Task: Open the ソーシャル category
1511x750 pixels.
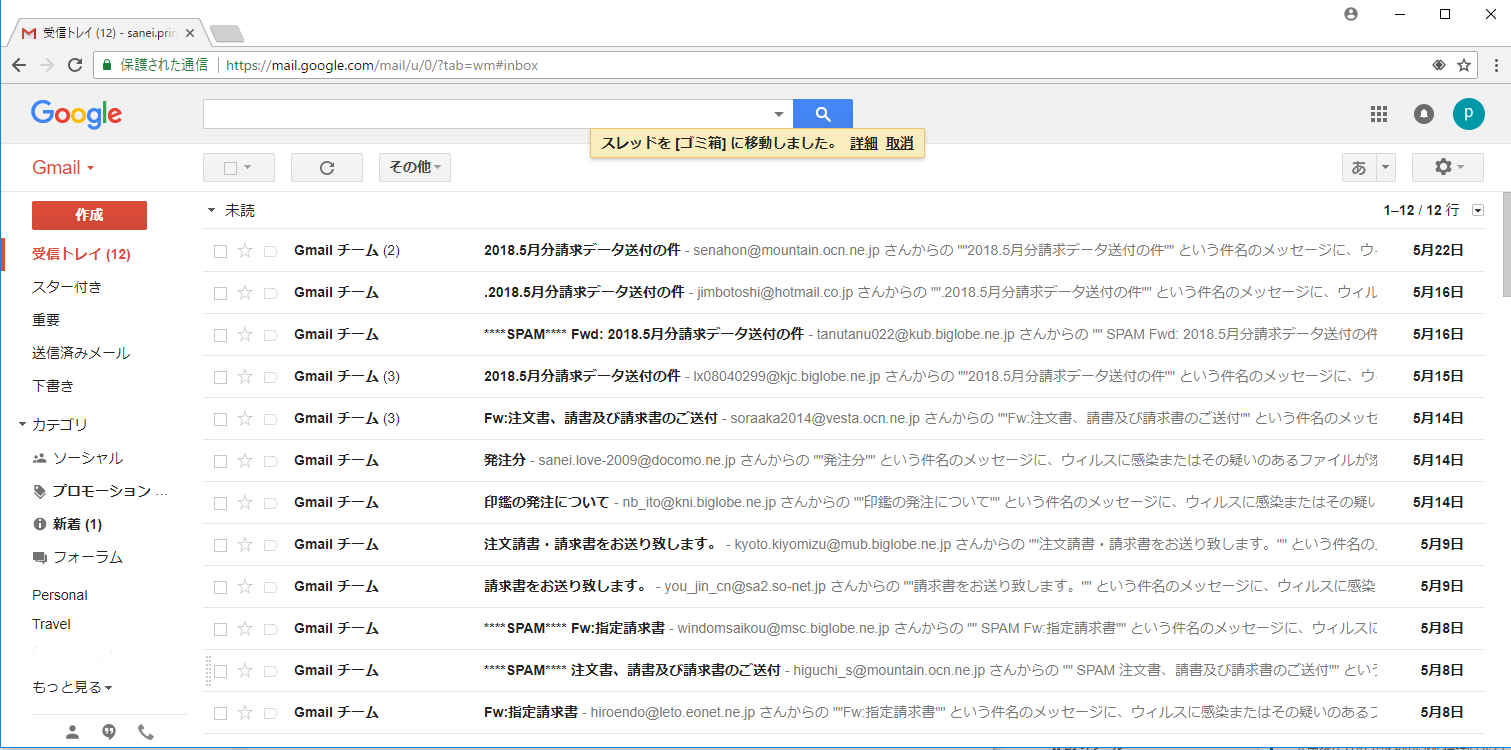Action: tap(88, 458)
